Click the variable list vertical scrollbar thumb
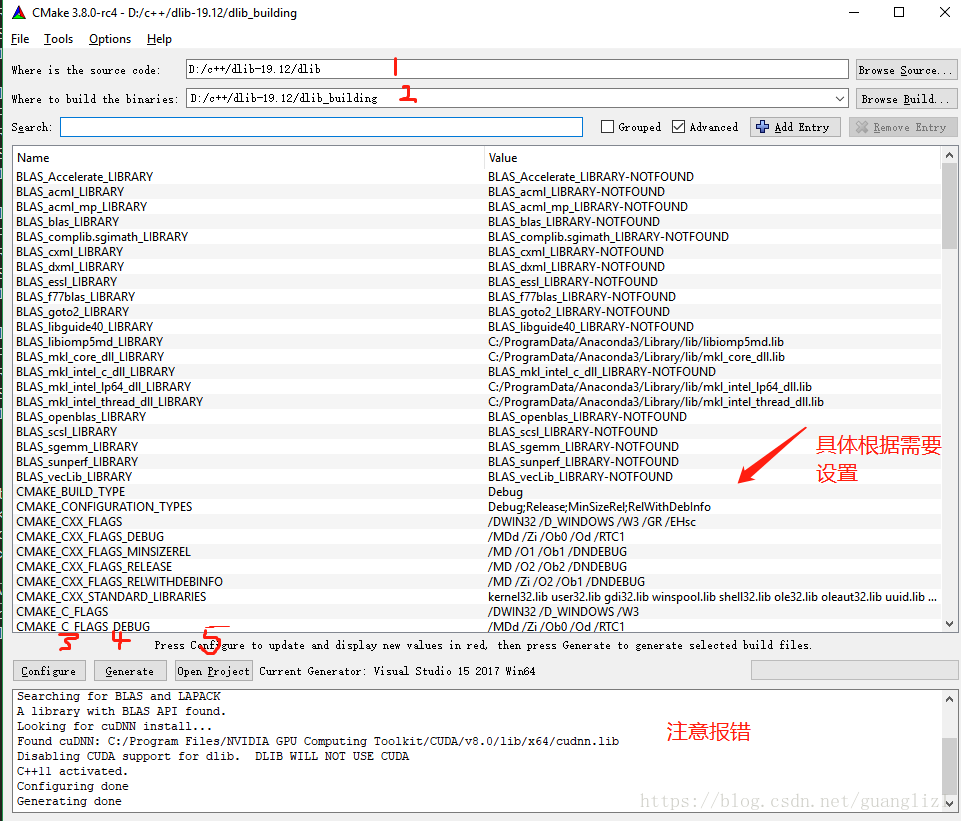Image resolution: width=961 pixels, height=821 pixels. [x=949, y=206]
